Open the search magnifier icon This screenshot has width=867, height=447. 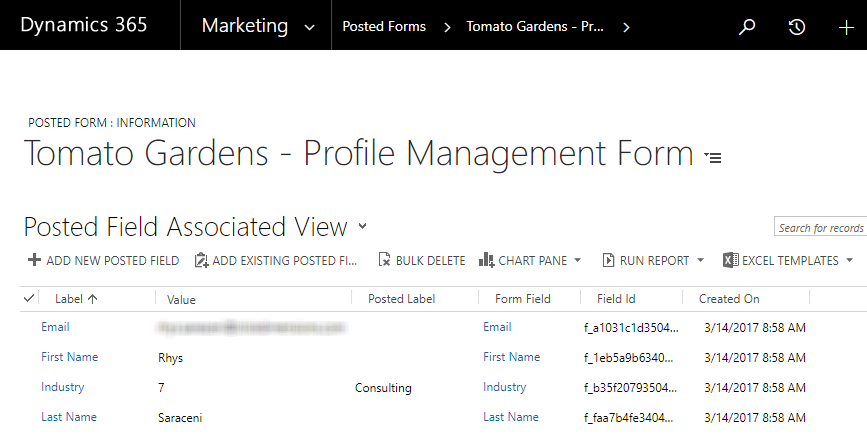pos(747,27)
